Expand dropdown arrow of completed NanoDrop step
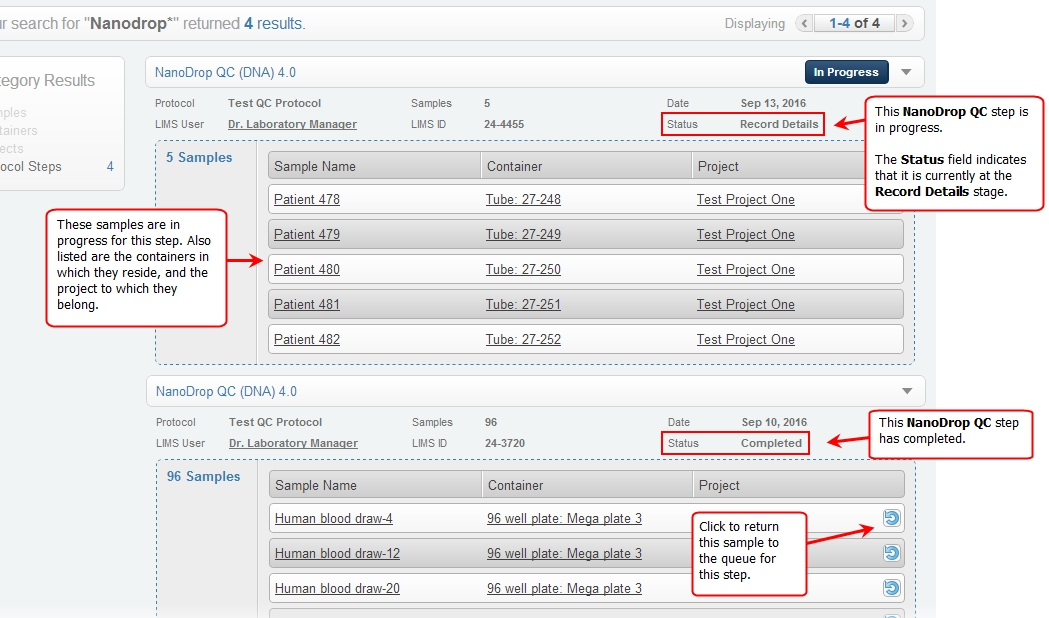The width and height of the screenshot is (1049, 618). [907, 391]
